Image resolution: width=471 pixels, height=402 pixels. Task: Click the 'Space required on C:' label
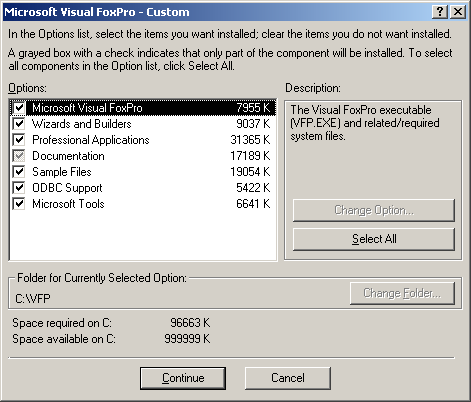coord(62,323)
